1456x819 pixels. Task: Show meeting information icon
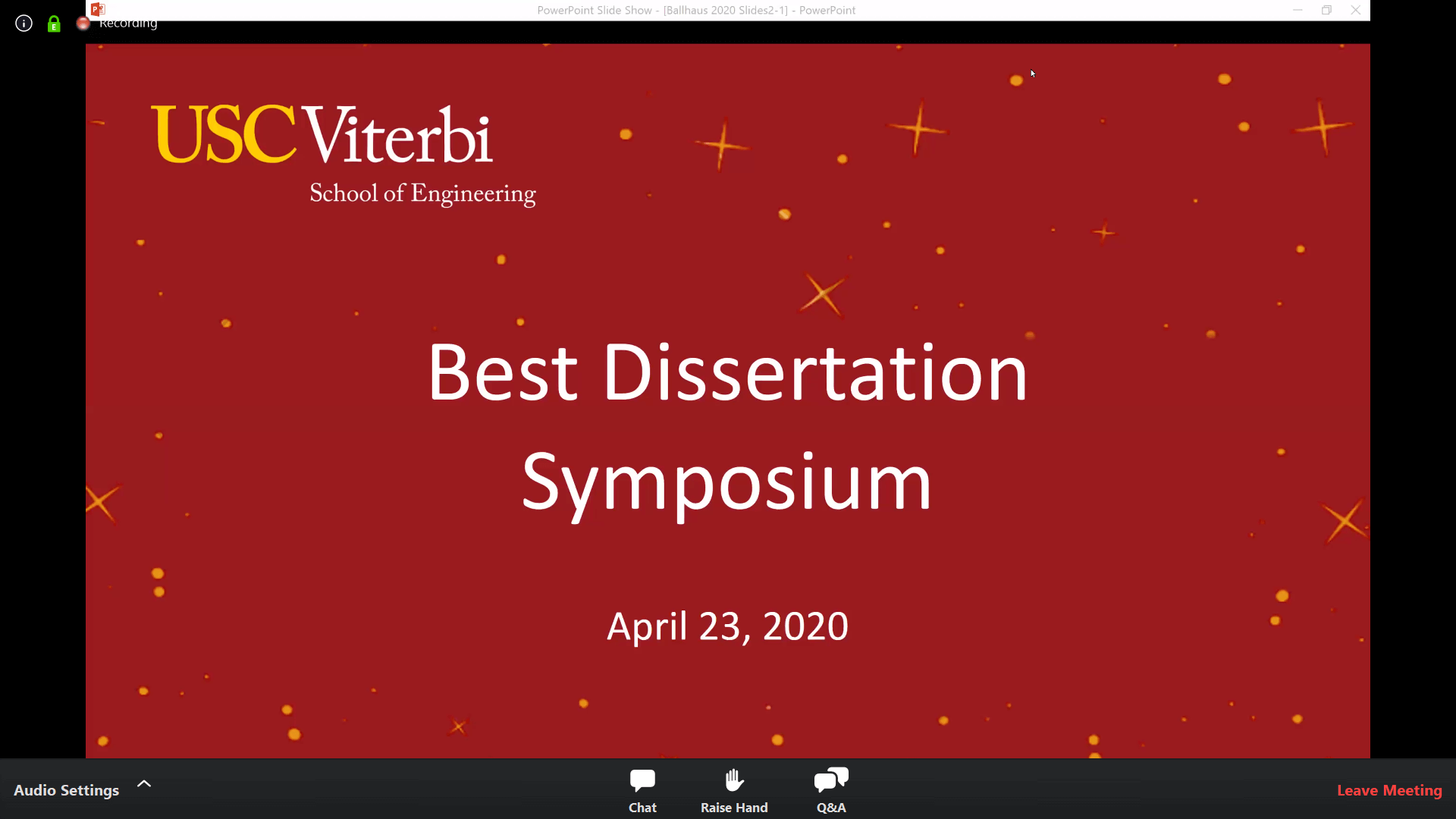coord(24,24)
